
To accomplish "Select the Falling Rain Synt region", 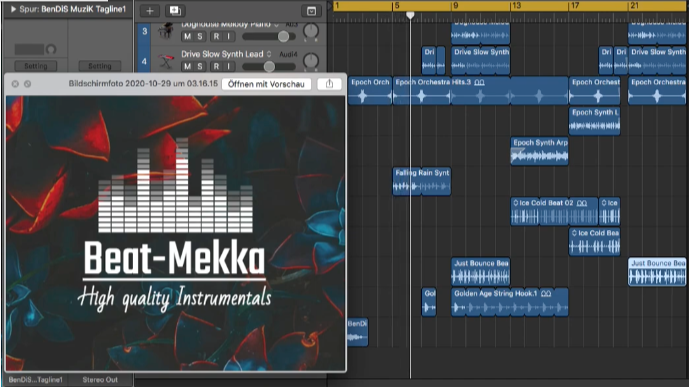I will 422,181.
